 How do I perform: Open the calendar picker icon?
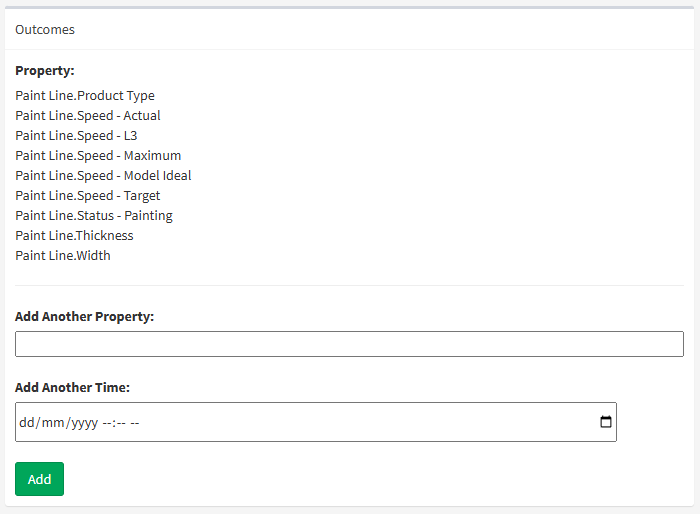pos(606,422)
